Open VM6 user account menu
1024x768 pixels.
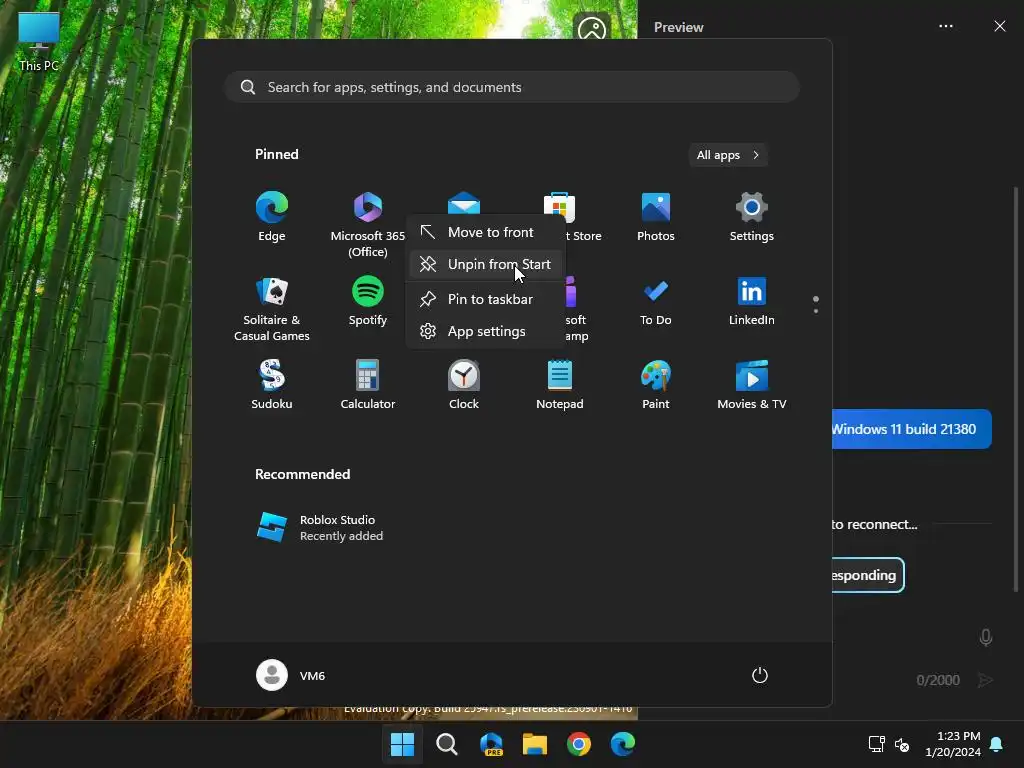pyautogui.click(x=291, y=675)
